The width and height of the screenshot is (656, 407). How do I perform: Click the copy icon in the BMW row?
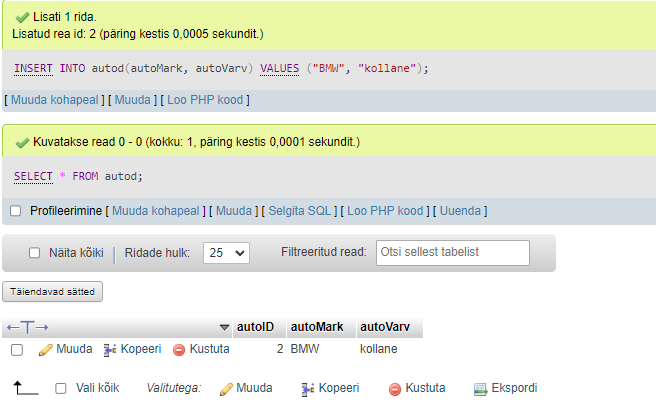[x=110, y=350]
